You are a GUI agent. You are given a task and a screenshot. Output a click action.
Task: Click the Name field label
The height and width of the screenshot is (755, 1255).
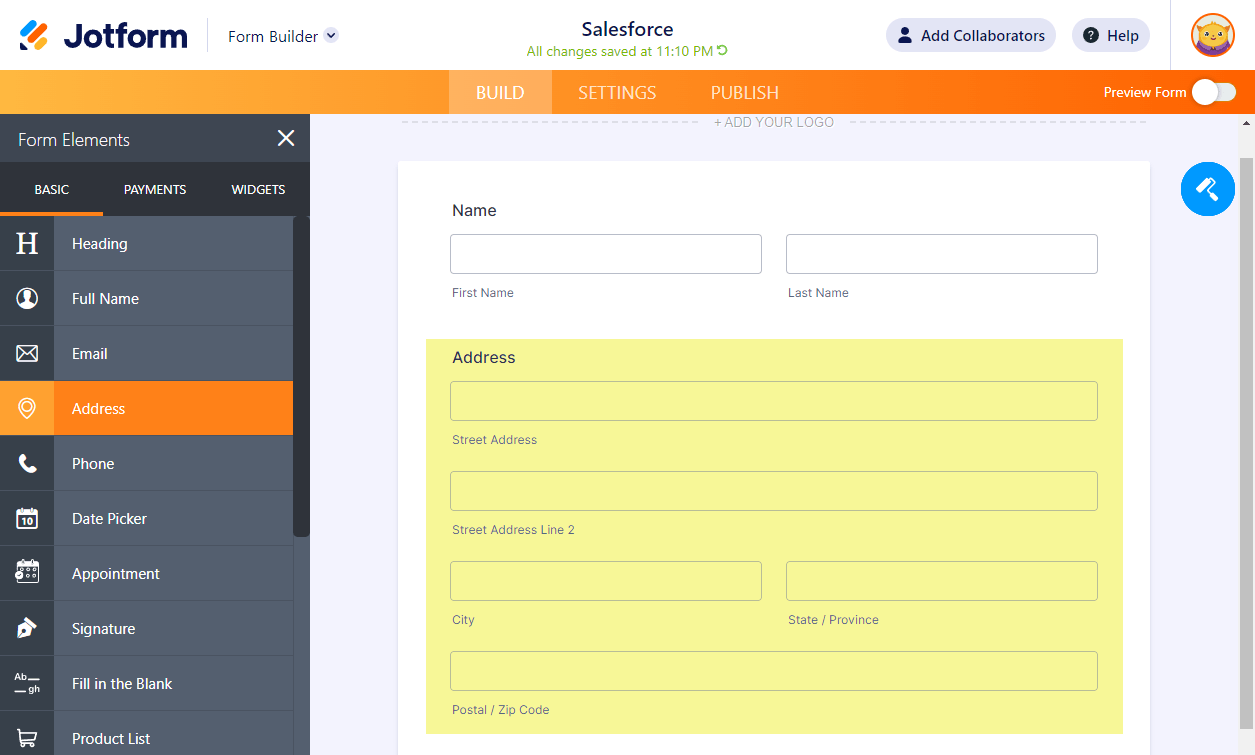tap(474, 210)
